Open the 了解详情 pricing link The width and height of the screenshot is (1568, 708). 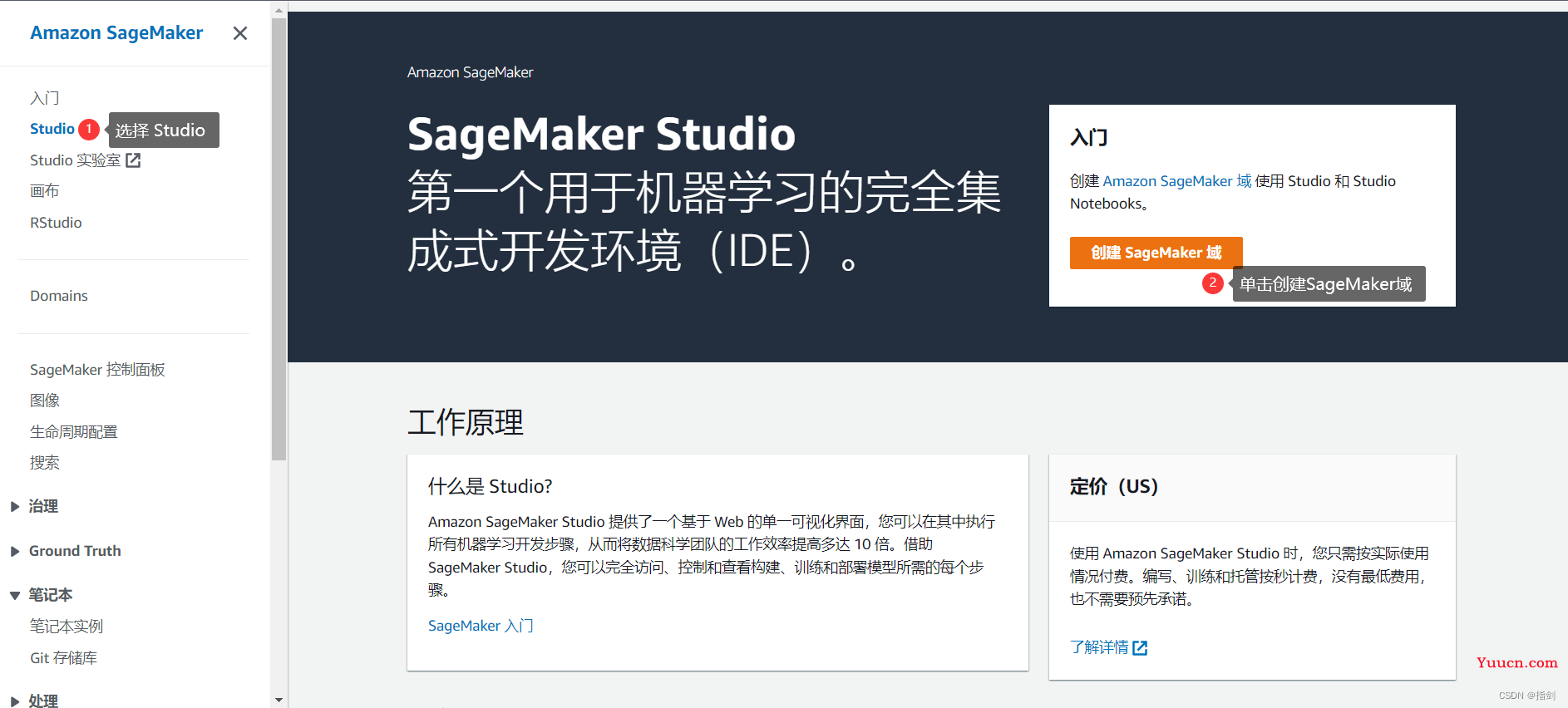point(1099,647)
